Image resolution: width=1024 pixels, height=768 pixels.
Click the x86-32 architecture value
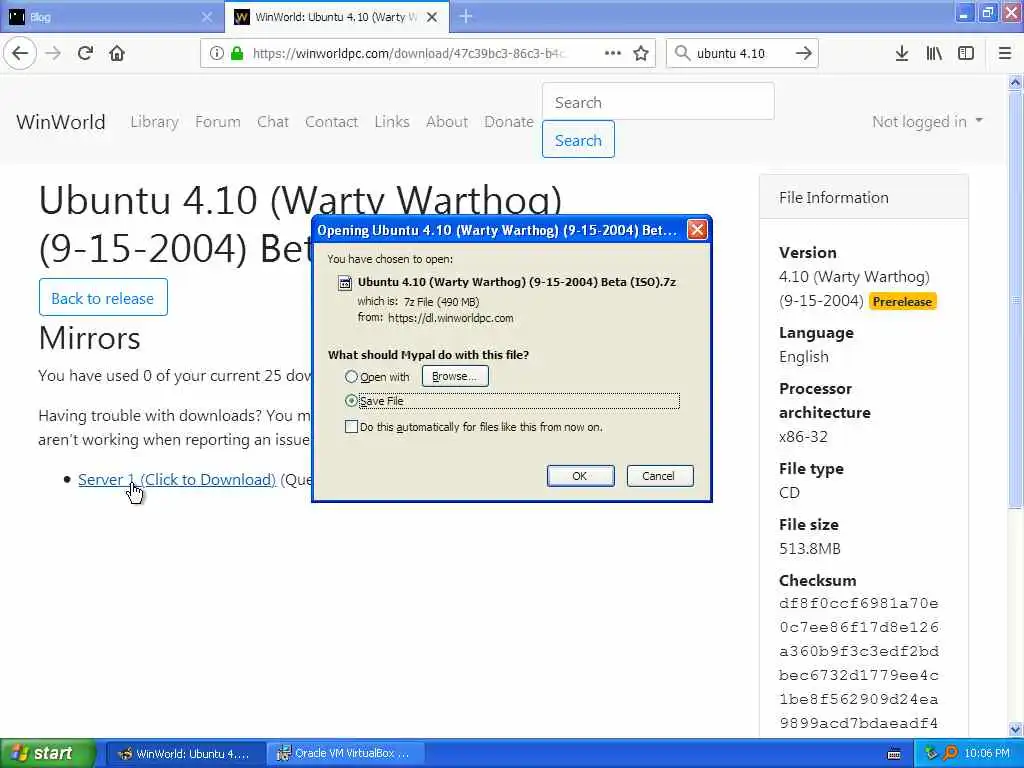pos(803,437)
